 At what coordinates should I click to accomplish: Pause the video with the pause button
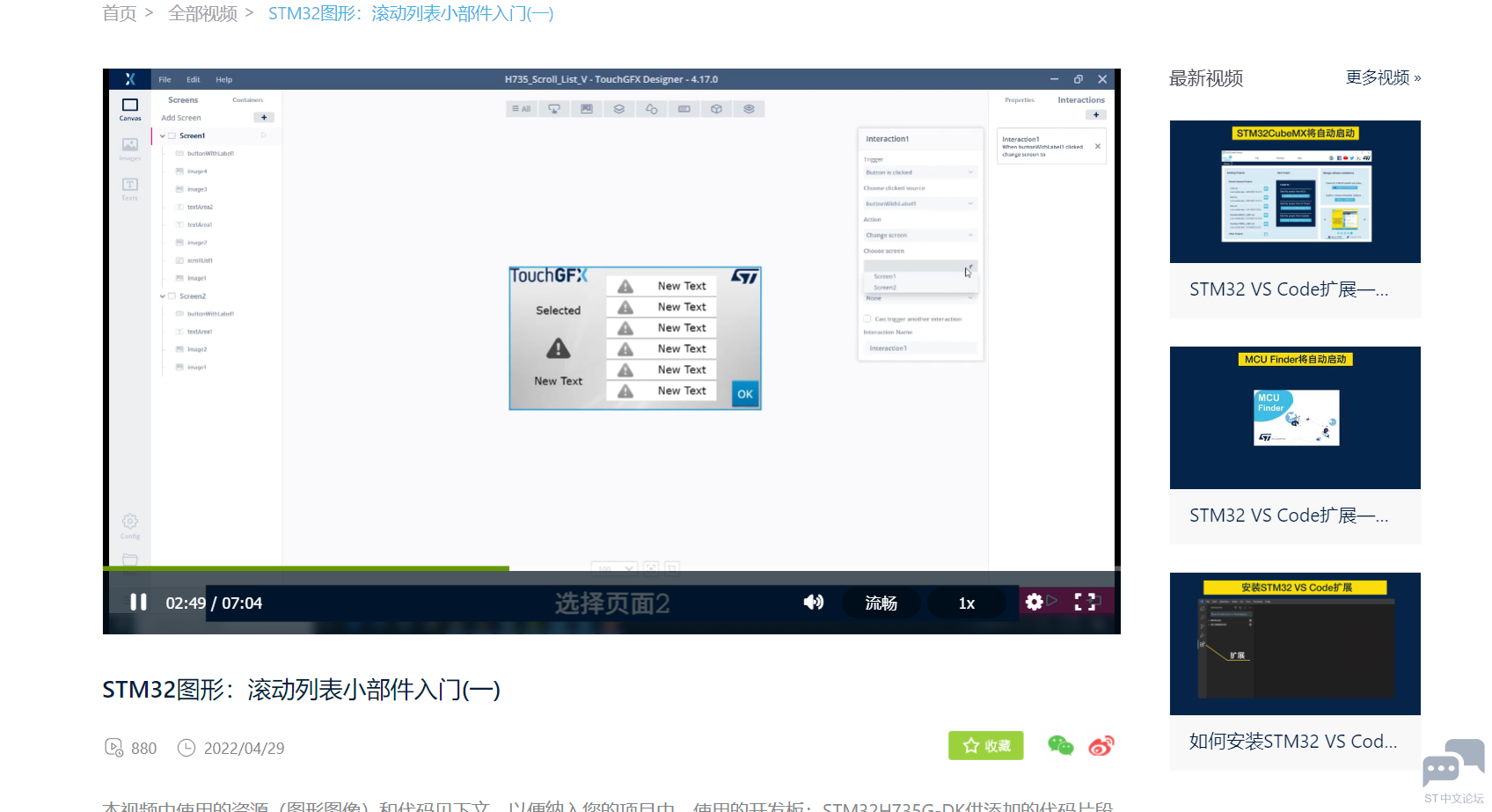click(138, 602)
